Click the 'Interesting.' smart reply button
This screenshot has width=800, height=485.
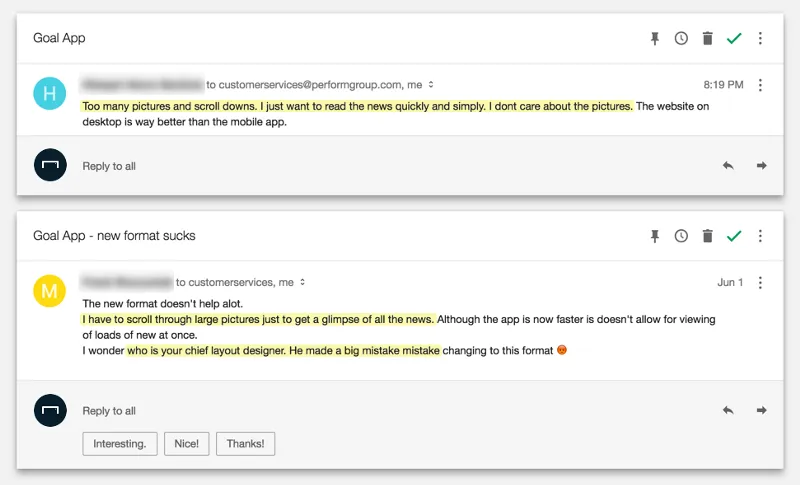pyautogui.click(x=120, y=444)
